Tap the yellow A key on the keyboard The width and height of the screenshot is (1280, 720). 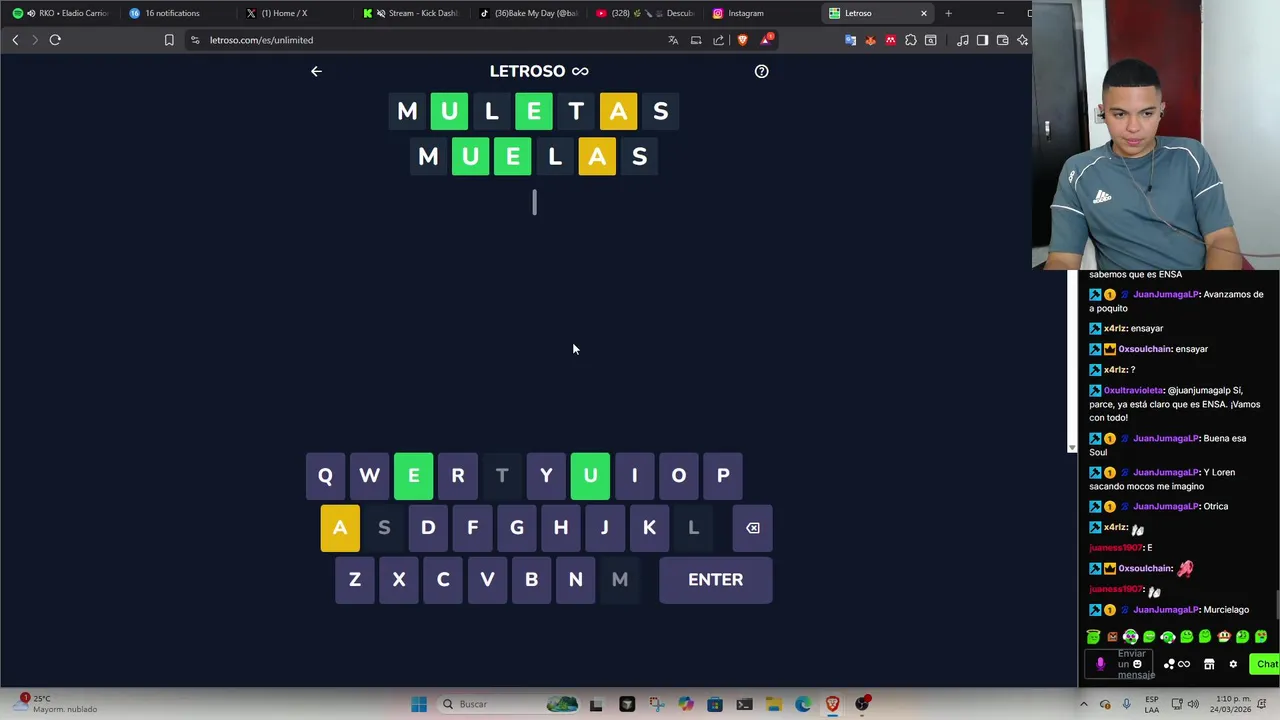(340, 528)
